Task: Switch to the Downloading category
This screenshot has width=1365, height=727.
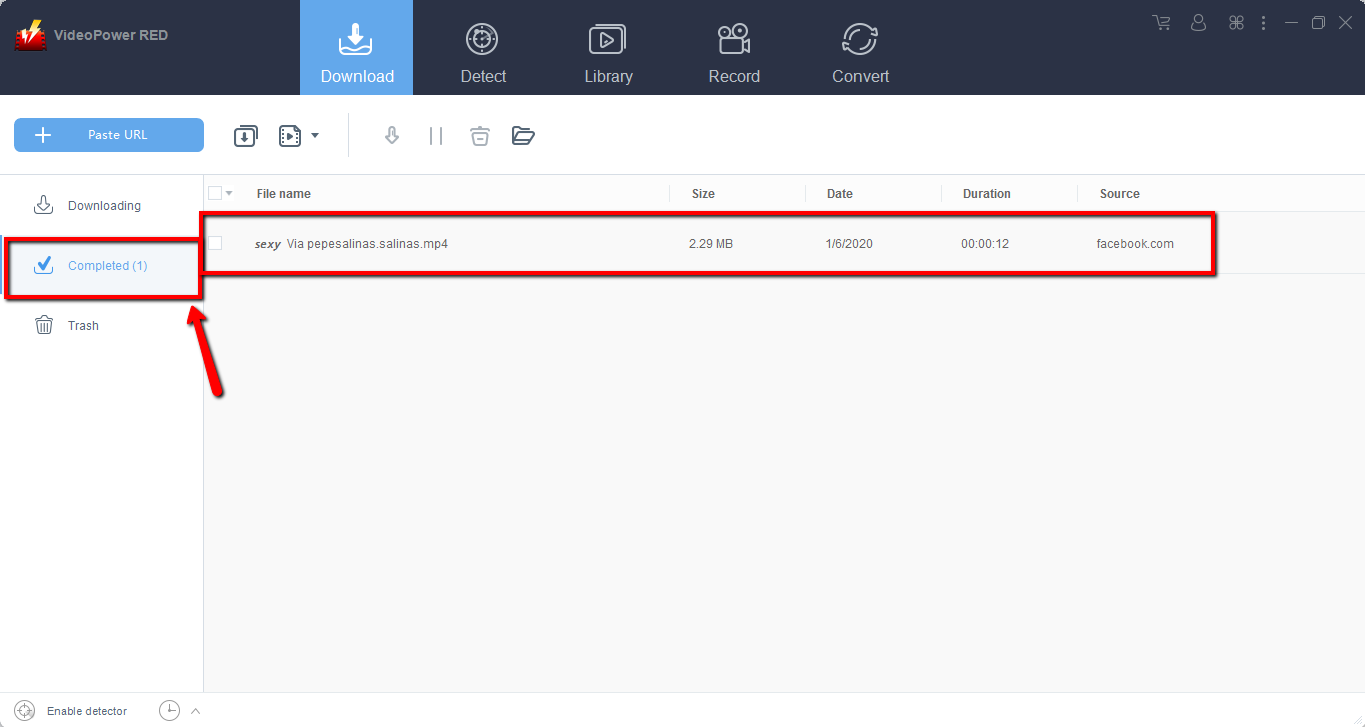Action: 102,204
